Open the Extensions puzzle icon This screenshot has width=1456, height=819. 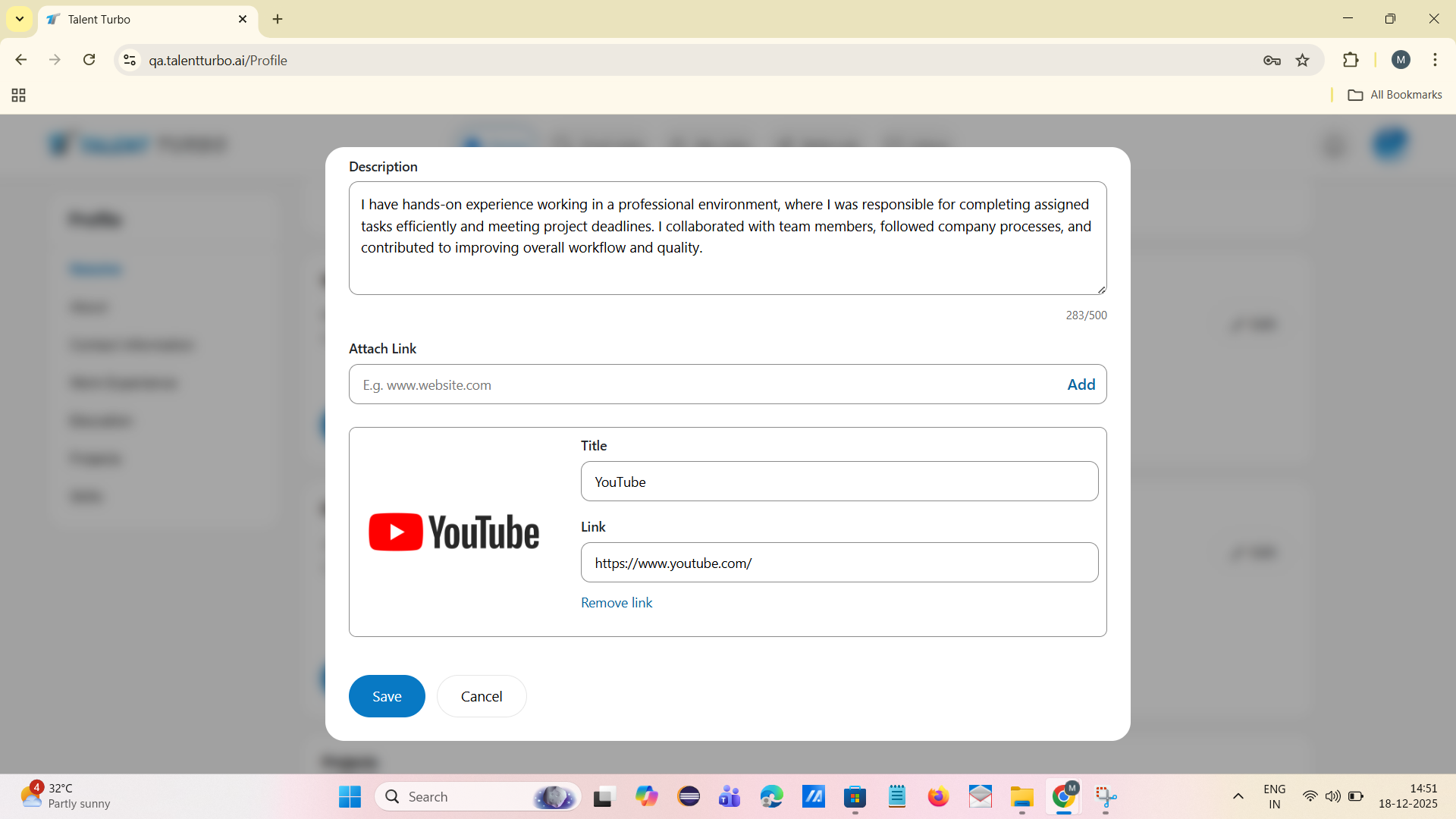tap(1351, 60)
